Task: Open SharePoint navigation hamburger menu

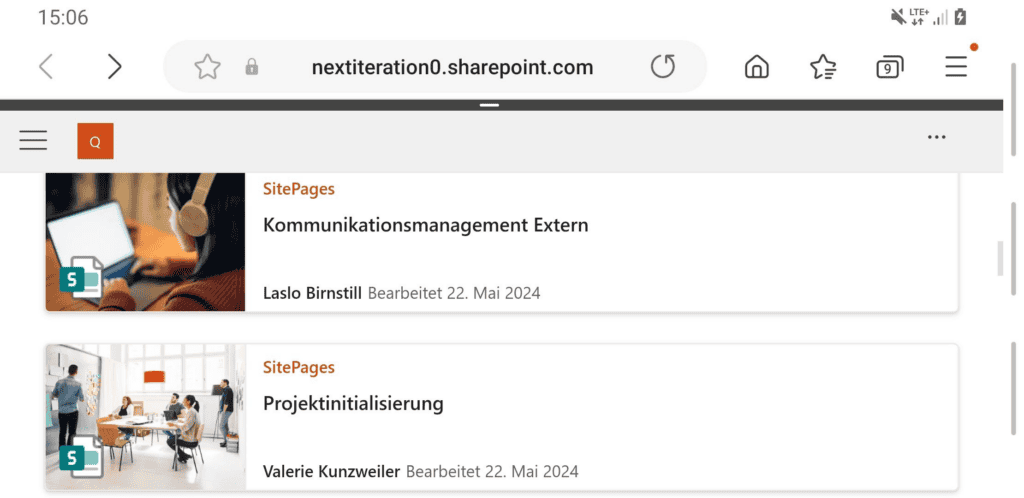Action: pos(33,140)
